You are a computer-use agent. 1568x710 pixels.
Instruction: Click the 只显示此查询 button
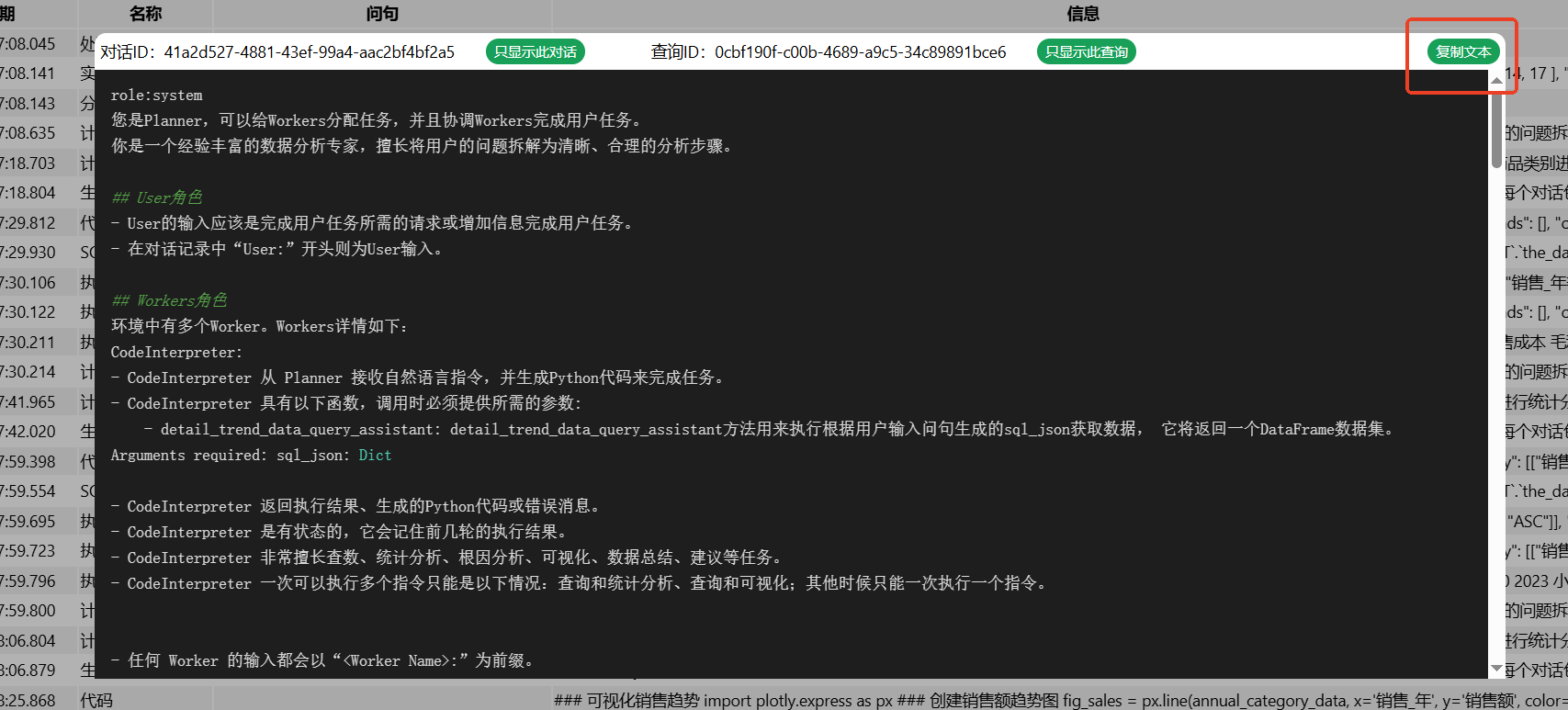(x=1087, y=51)
